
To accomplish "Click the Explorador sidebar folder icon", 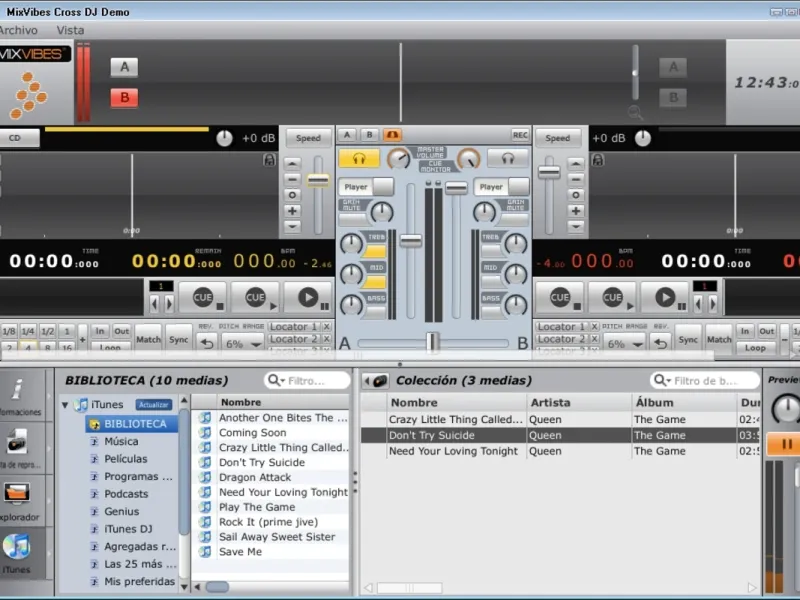I will pos(17,492).
